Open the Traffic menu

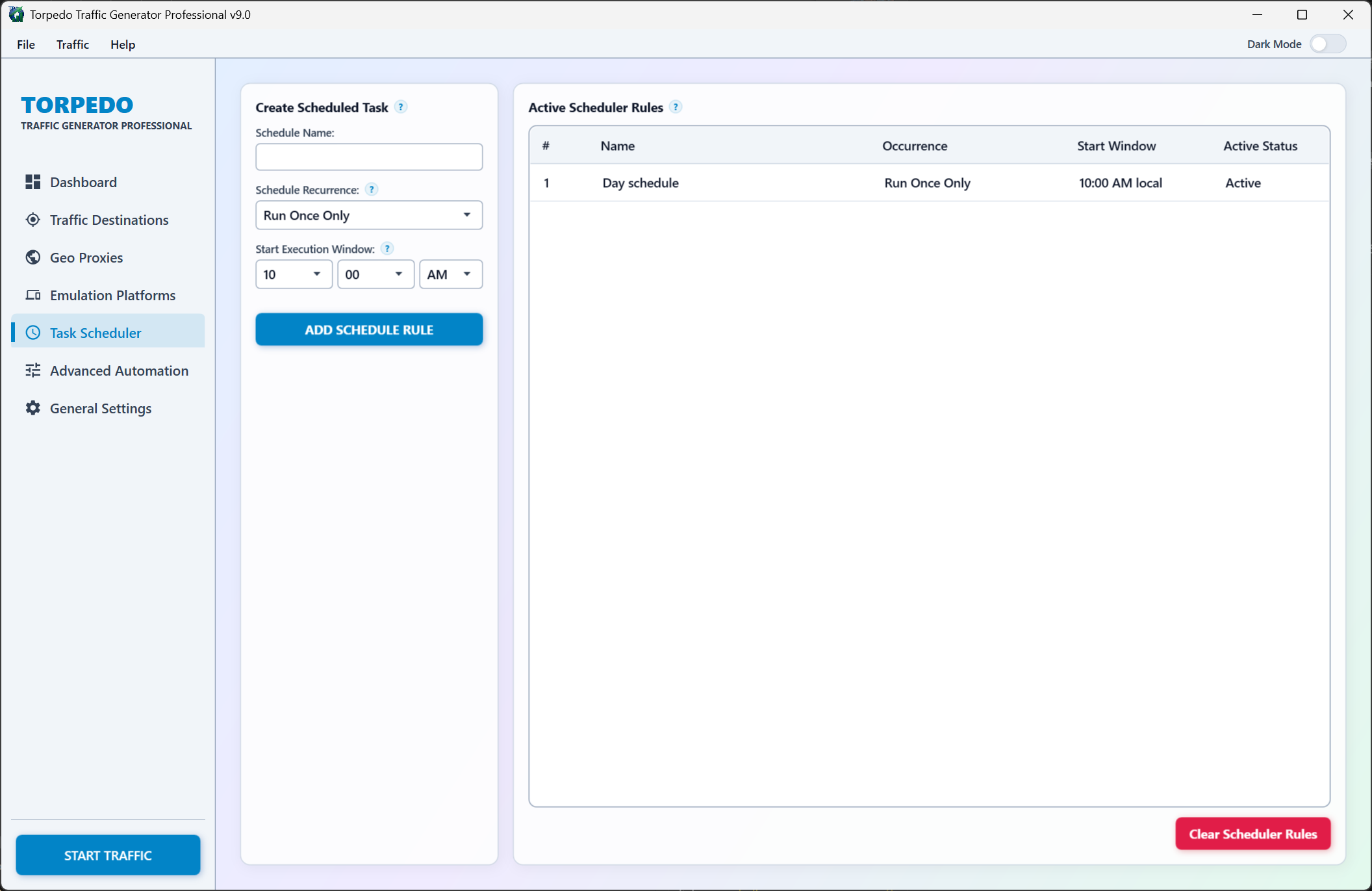[x=73, y=44]
